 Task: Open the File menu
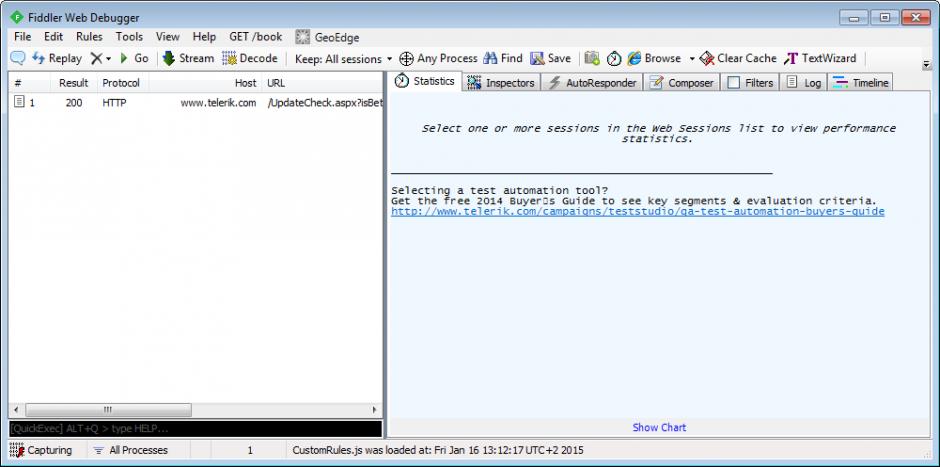(x=22, y=37)
